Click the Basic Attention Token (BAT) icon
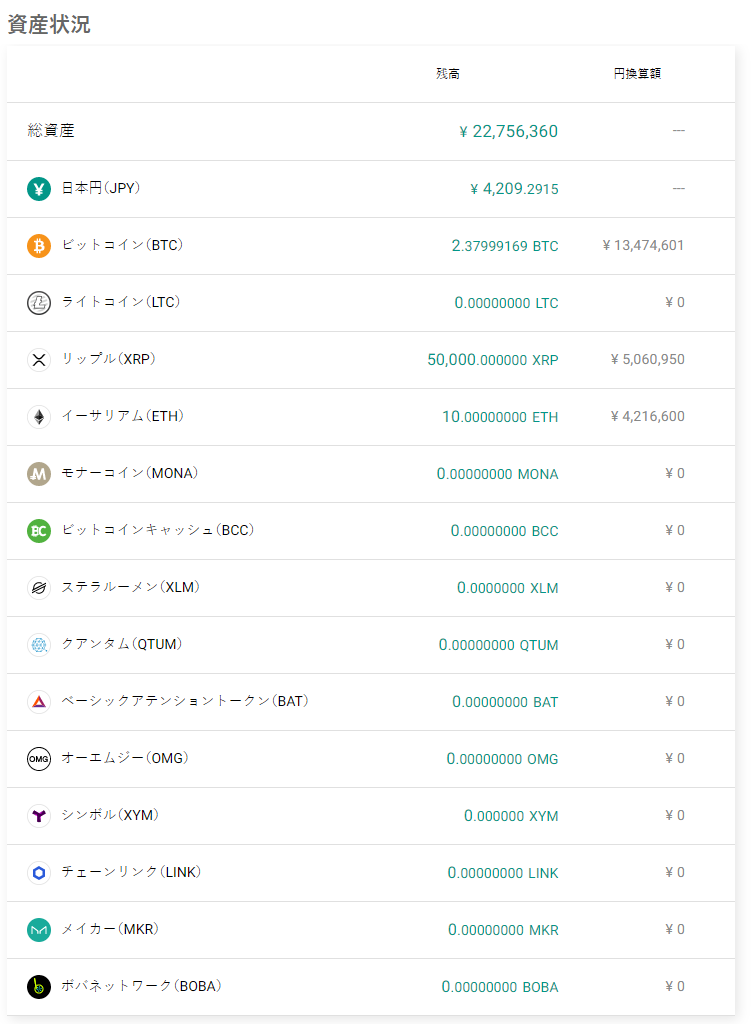 [x=39, y=702]
